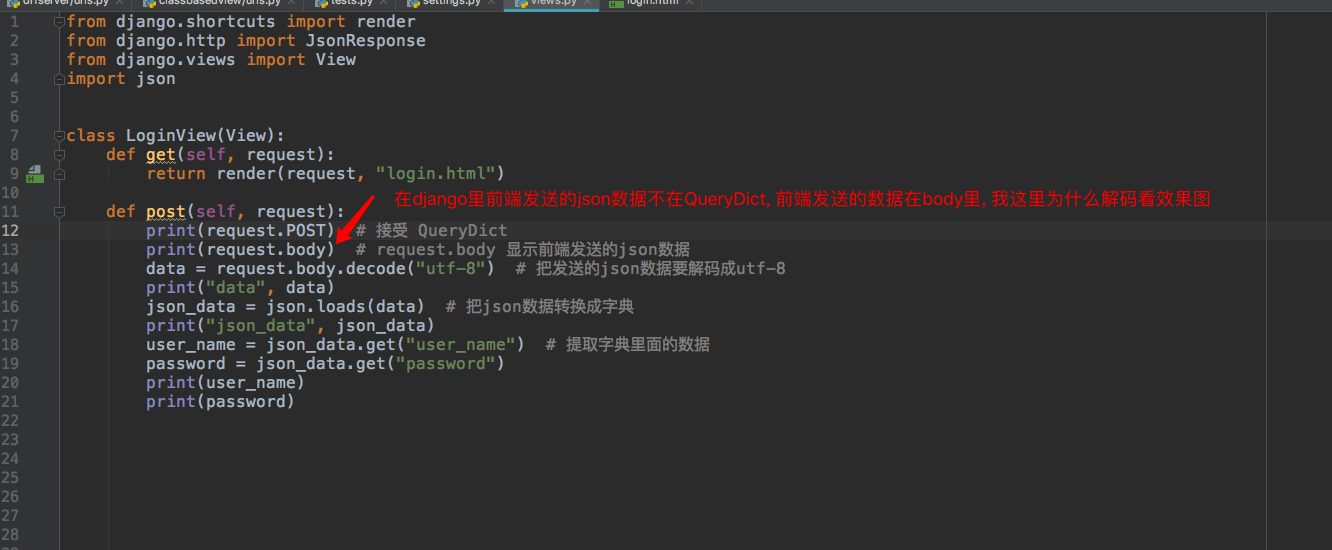Click request.body on line 13
Screen dimensions: 1332x550
pyautogui.click(x=265, y=249)
